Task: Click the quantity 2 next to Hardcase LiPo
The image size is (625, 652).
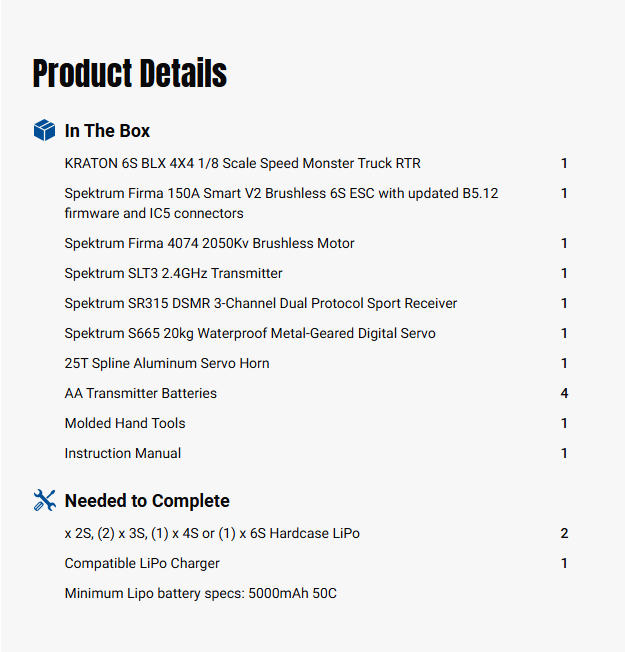Action: [x=564, y=533]
